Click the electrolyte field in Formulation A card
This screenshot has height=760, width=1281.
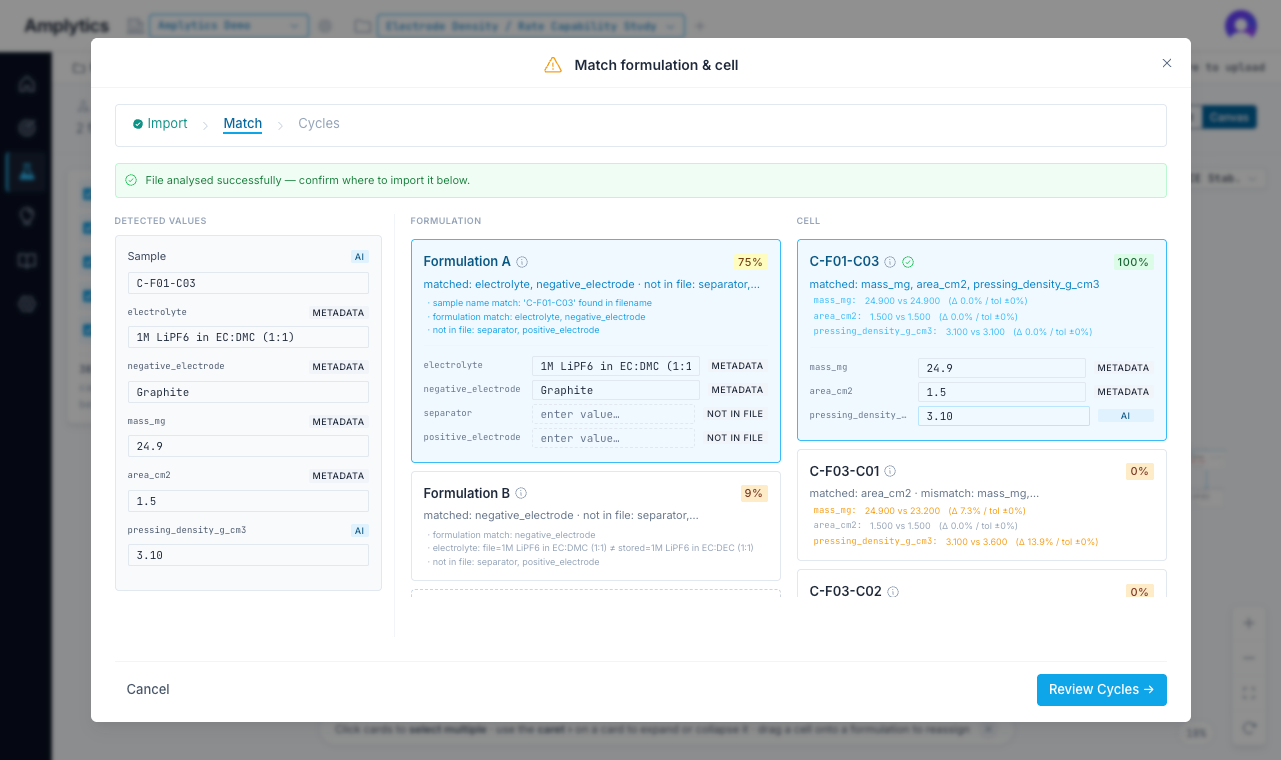[616, 366]
